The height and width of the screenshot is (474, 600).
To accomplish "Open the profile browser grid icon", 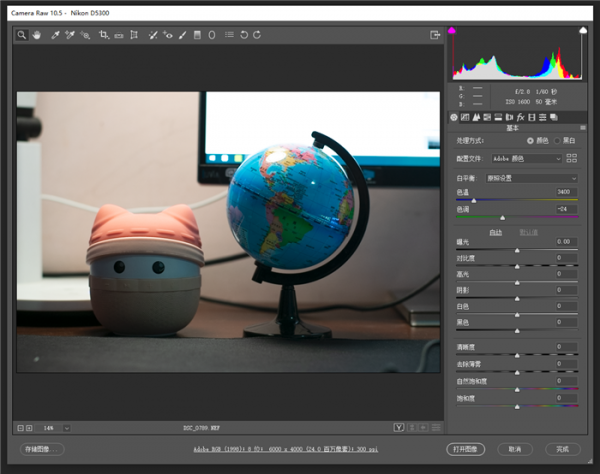I will (x=572, y=158).
